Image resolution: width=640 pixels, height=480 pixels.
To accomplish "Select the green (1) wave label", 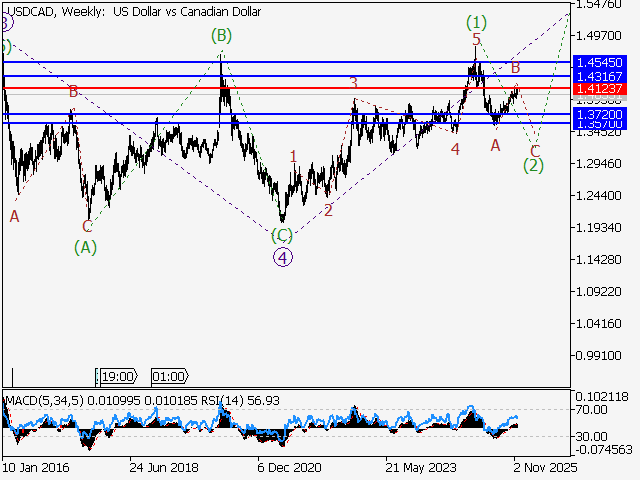I will (477, 22).
